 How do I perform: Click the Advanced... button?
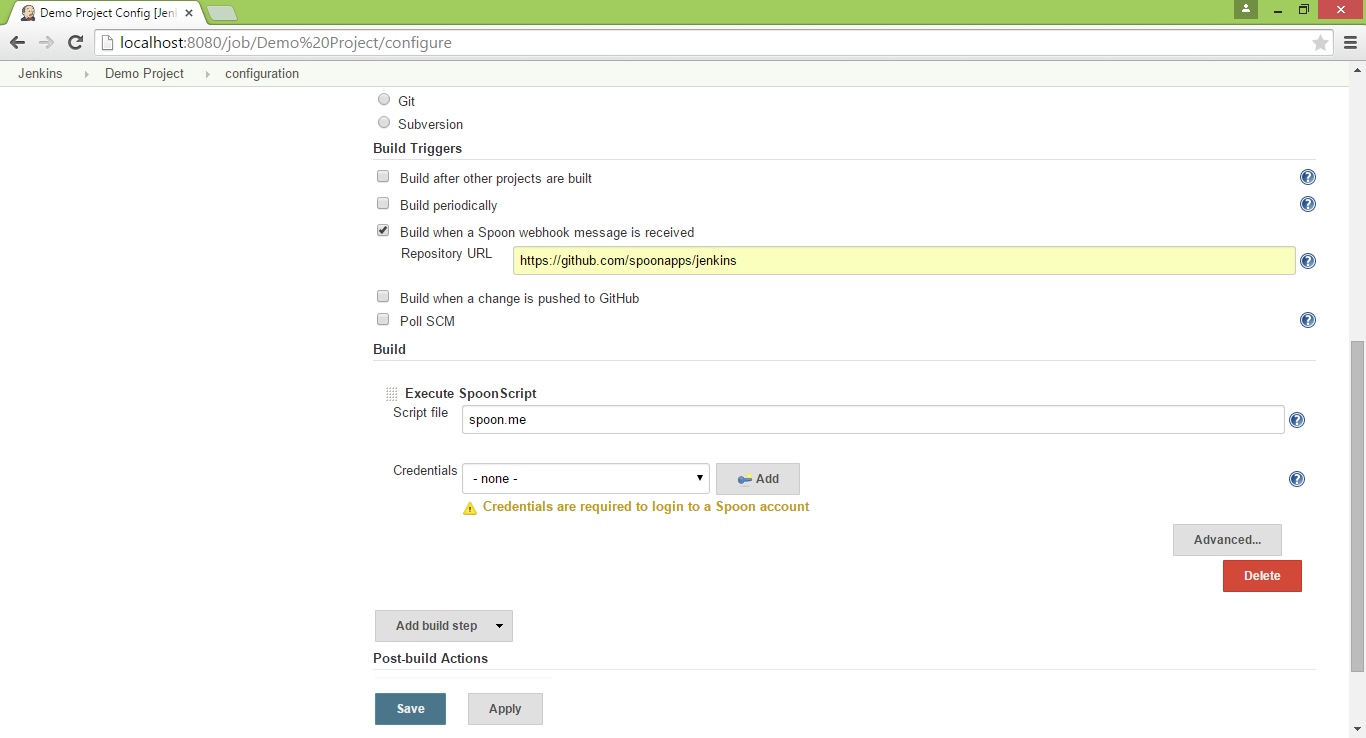(1227, 540)
